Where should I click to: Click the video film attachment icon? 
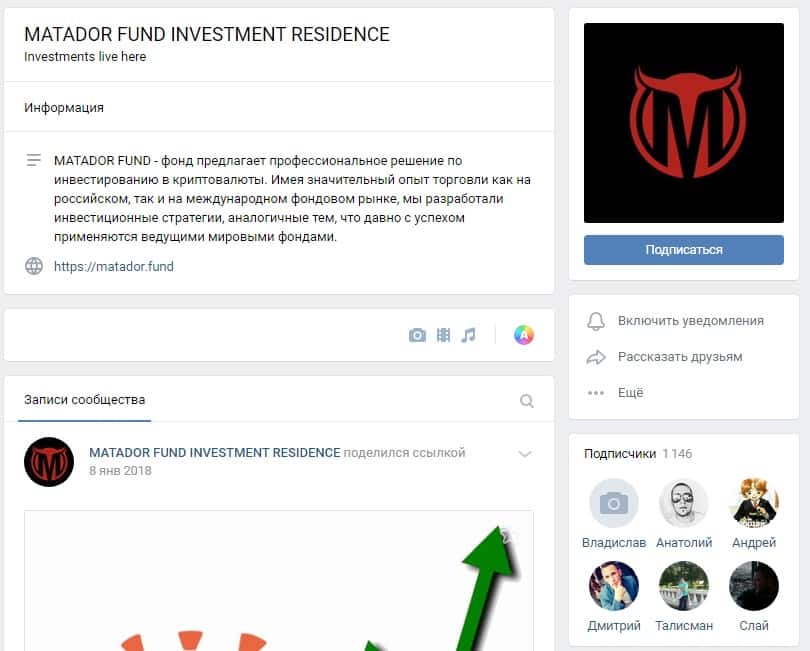pyautogui.click(x=443, y=335)
